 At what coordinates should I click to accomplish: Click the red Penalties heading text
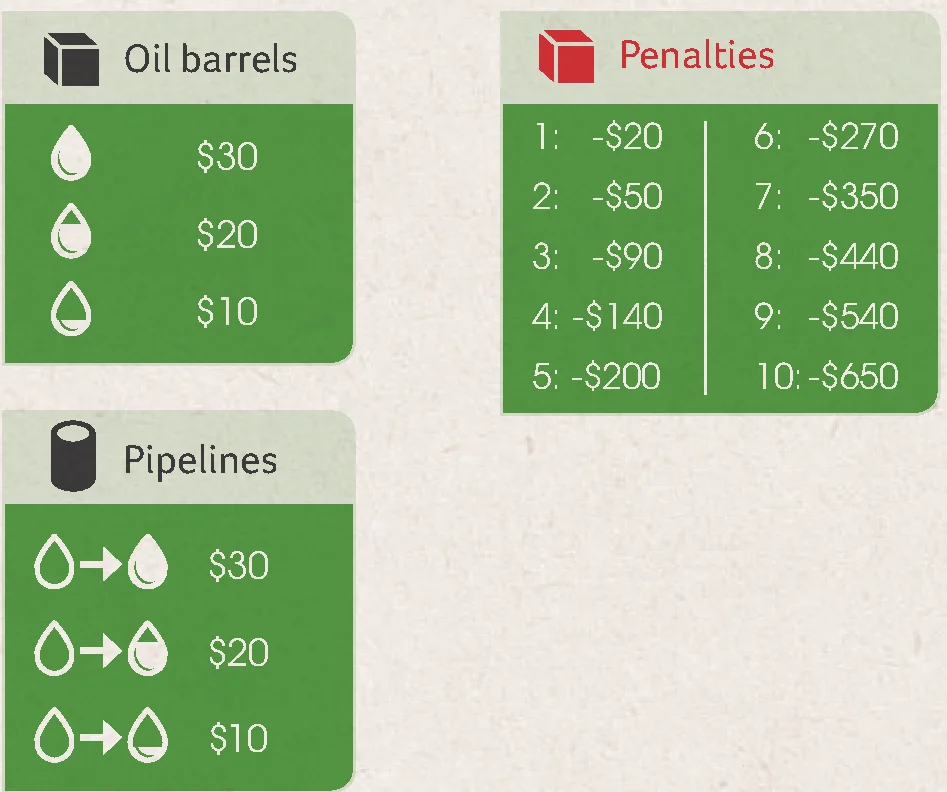[697, 55]
